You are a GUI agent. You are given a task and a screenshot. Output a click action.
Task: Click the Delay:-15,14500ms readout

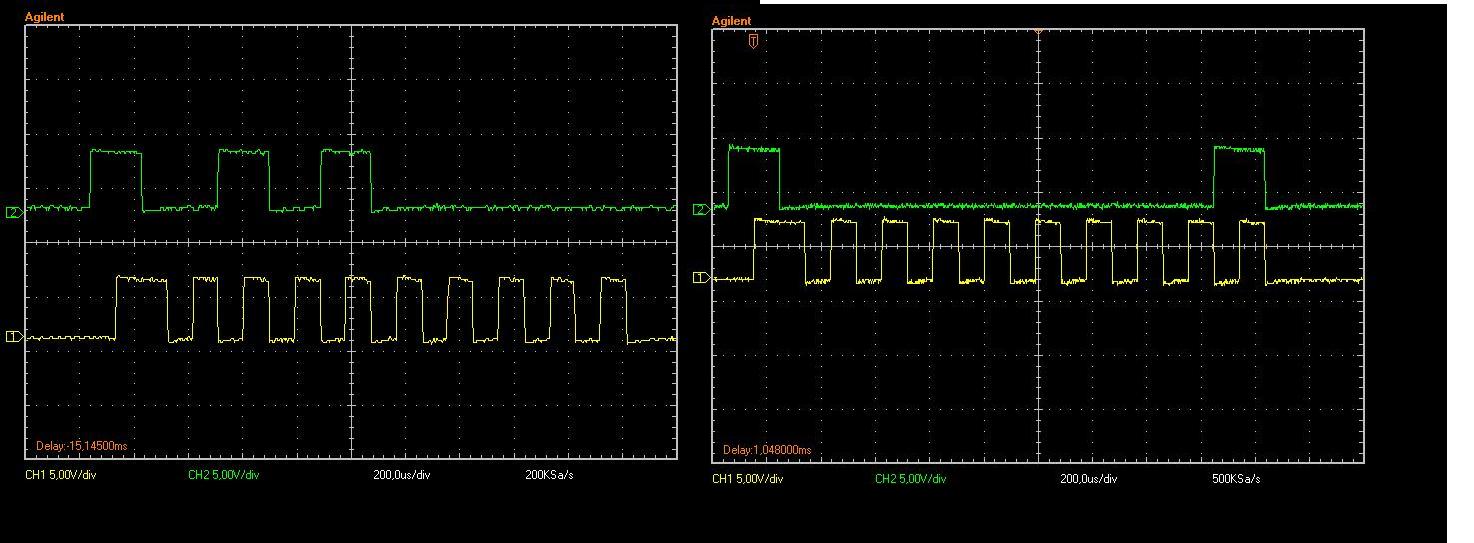[82, 446]
